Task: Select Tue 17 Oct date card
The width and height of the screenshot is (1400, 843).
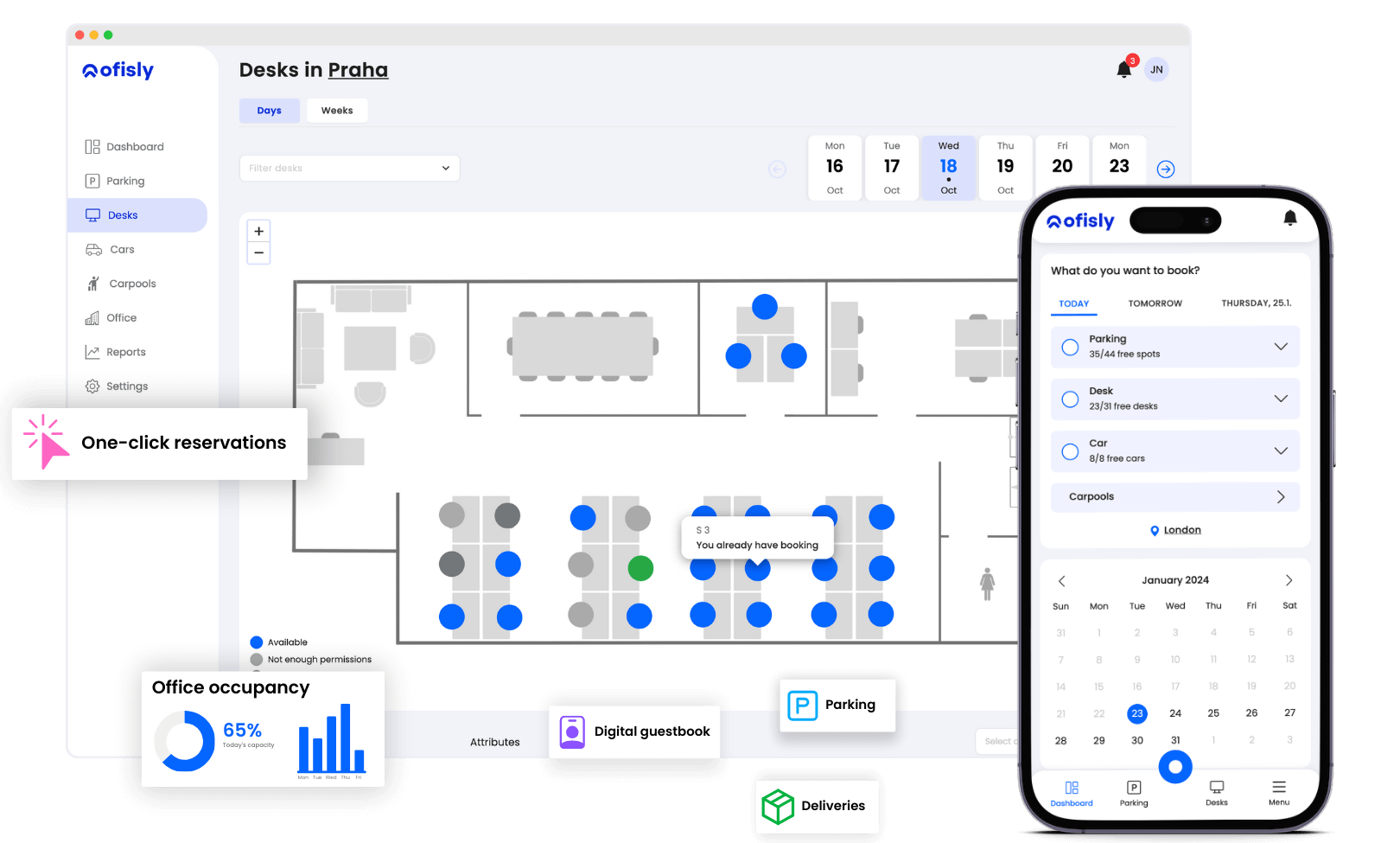Action: pos(892,168)
